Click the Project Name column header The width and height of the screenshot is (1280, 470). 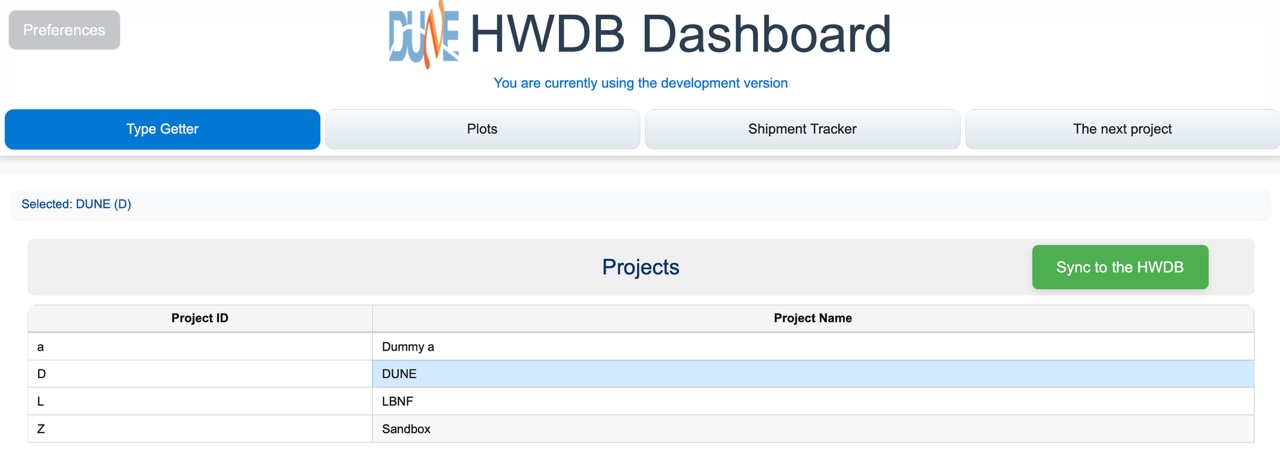coord(813,318)
